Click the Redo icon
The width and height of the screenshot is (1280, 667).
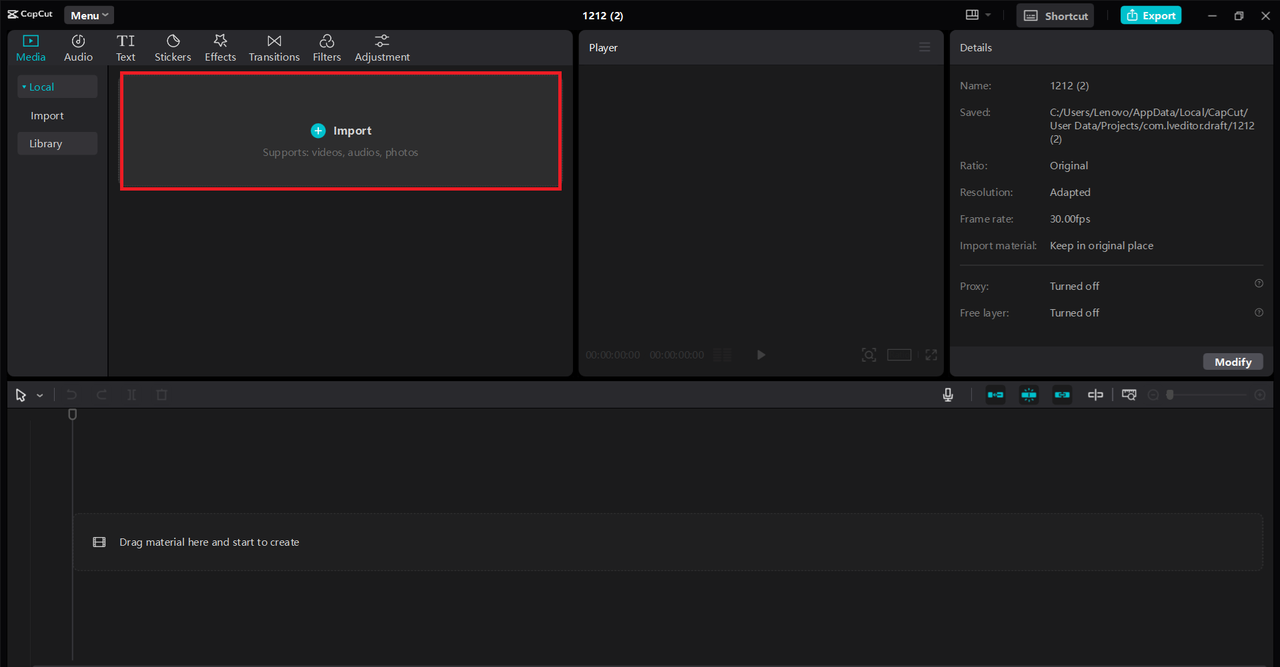(101, 395)
